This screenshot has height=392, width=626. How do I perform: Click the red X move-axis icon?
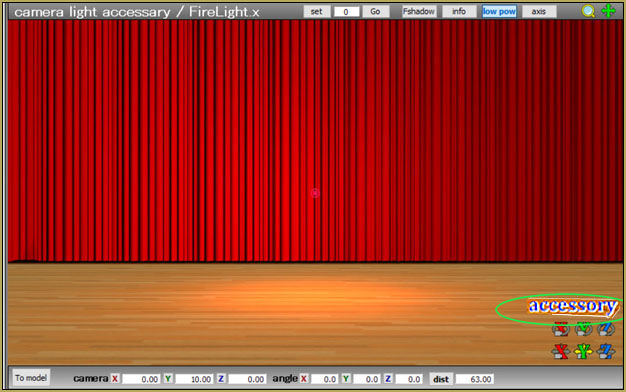click(561, 351)
